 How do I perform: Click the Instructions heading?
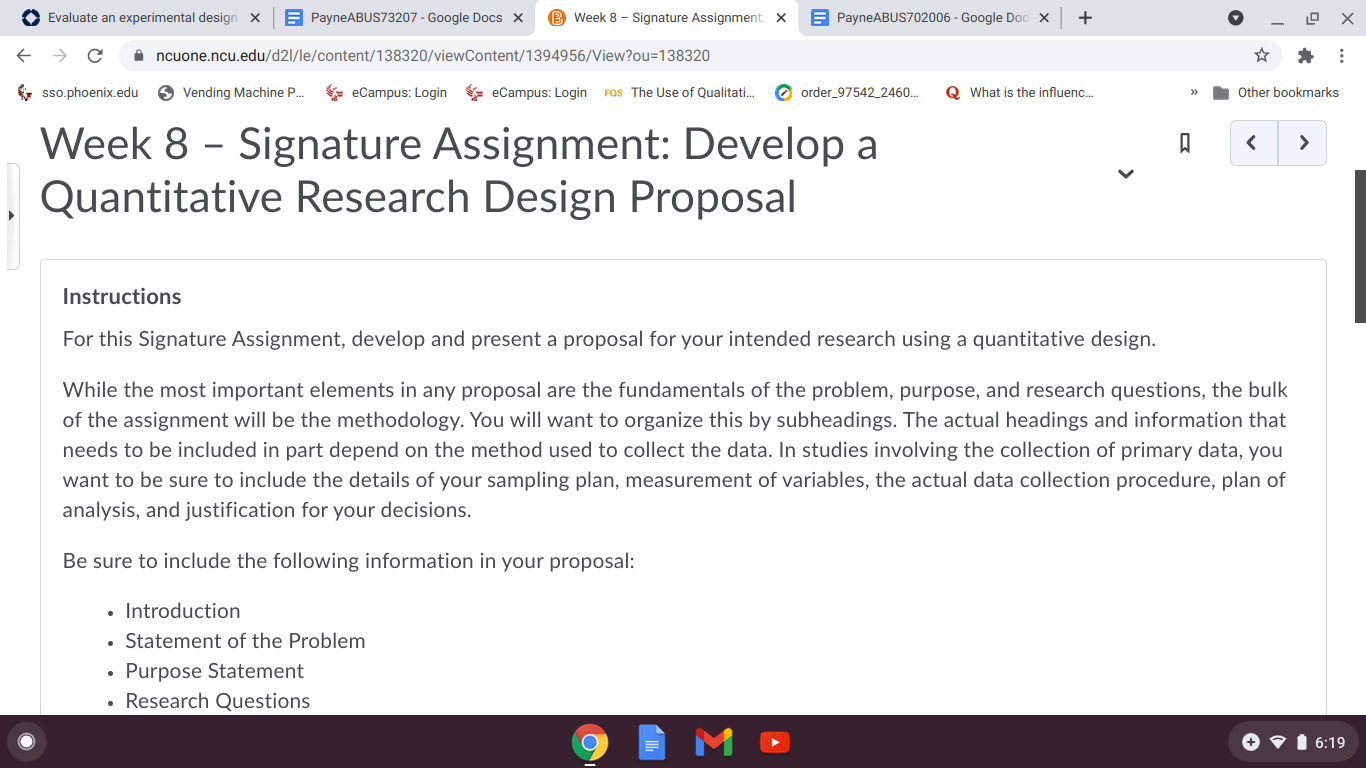tap(122, 296)
